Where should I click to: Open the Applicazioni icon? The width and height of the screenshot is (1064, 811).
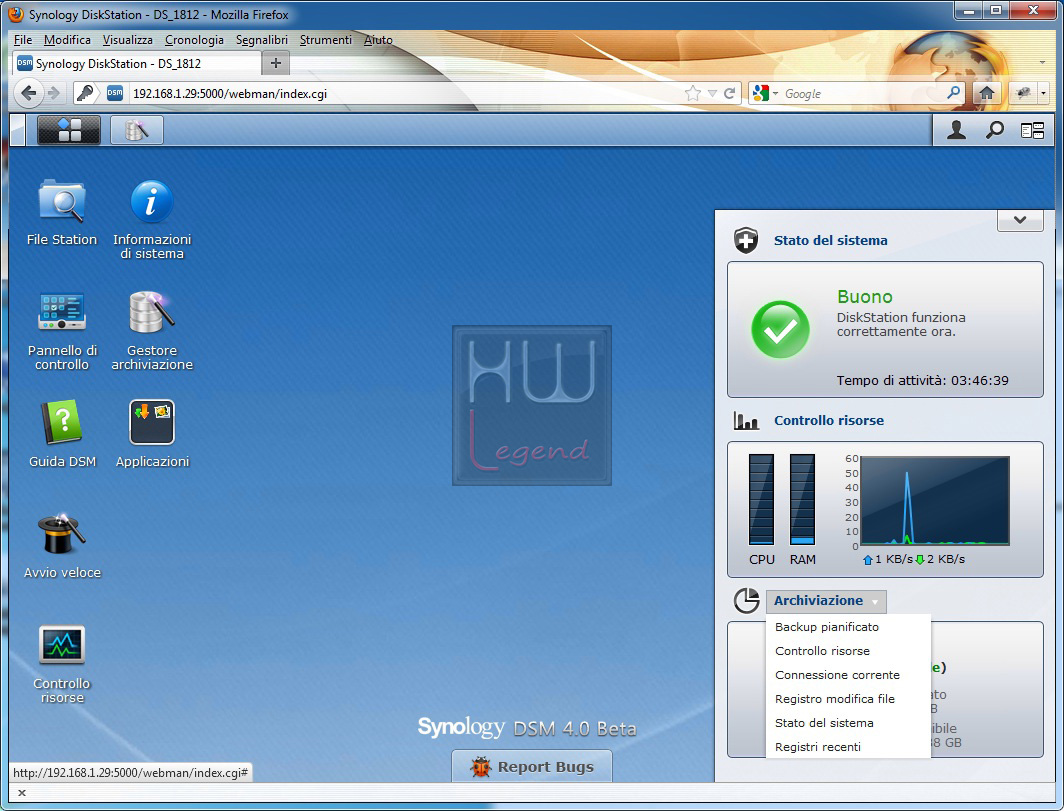coord(151,434)
